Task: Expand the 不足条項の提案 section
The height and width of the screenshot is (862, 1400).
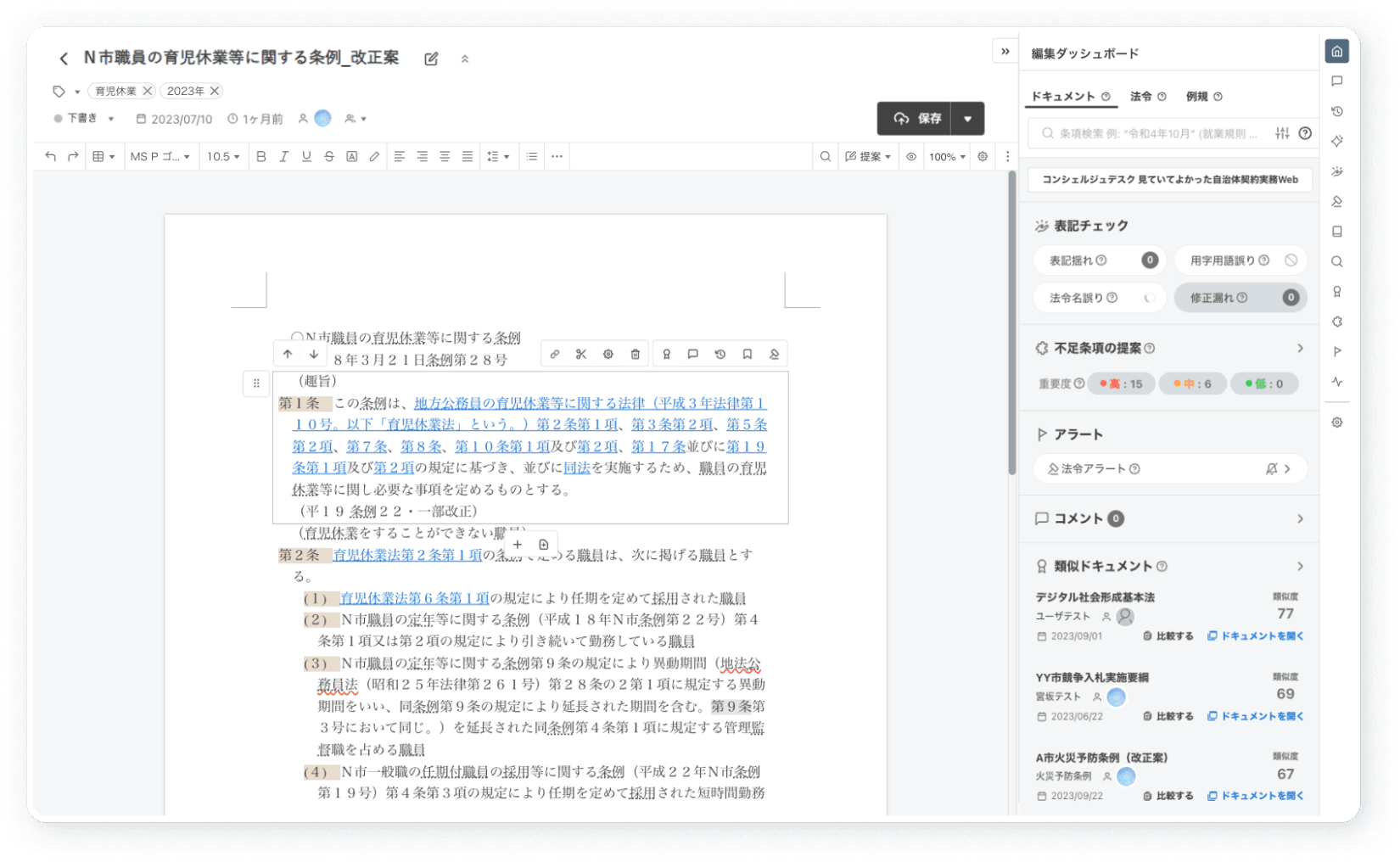Action: 1299,348
